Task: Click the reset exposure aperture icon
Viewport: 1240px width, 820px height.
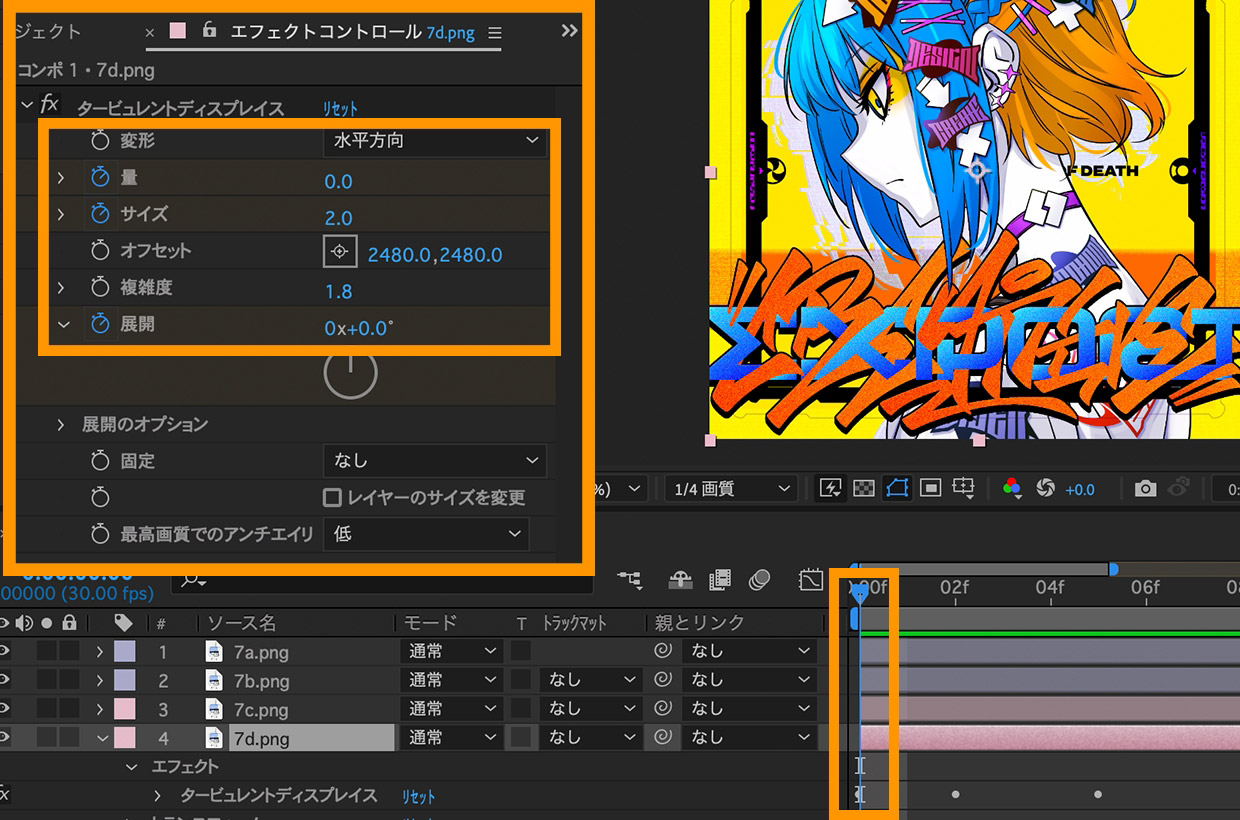Action: pos(1046,488)
